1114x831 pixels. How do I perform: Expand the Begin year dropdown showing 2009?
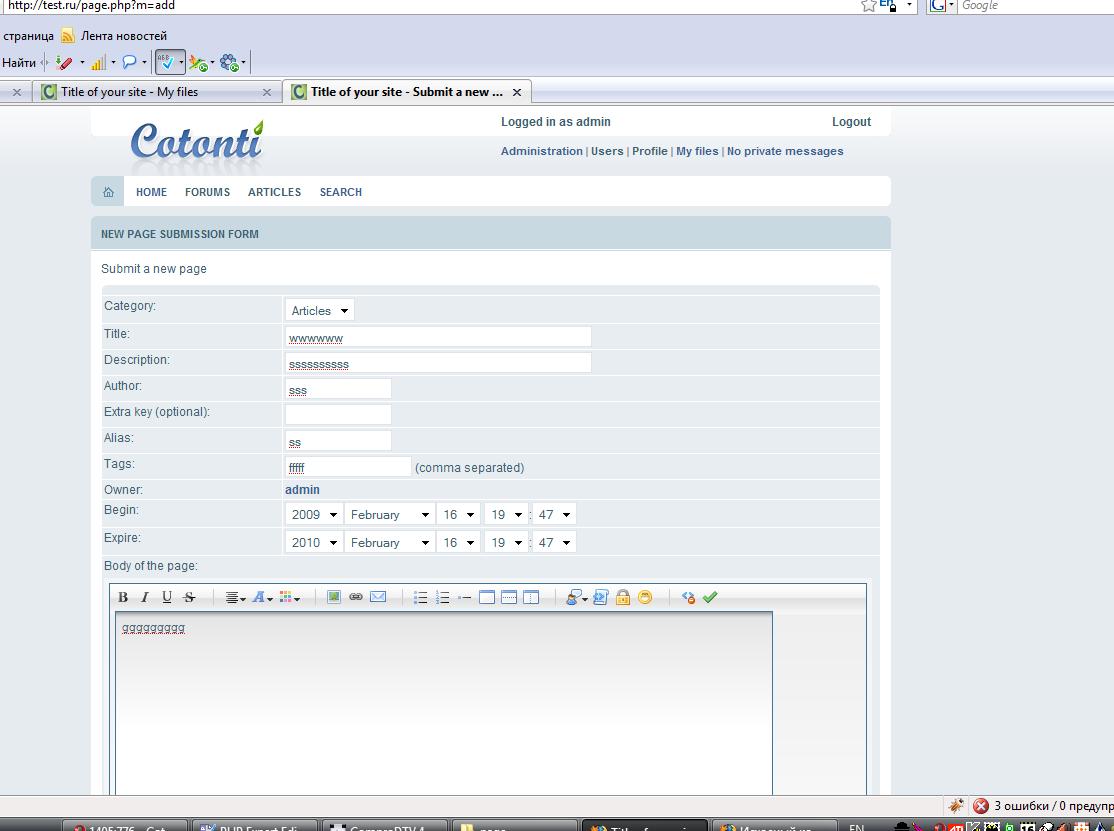point(313,515)
